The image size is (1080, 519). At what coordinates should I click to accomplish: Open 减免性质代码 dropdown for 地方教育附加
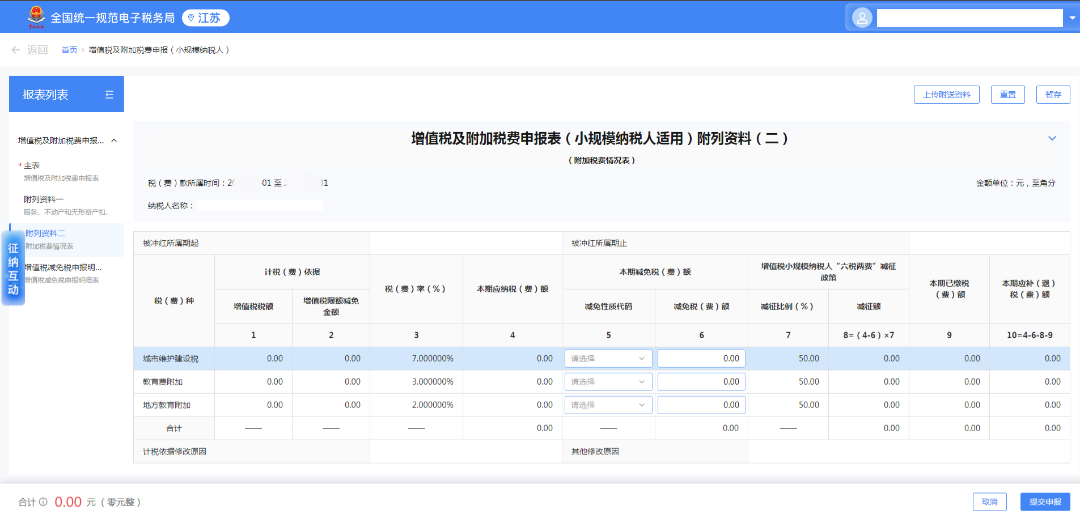click(x=609, y=405)
